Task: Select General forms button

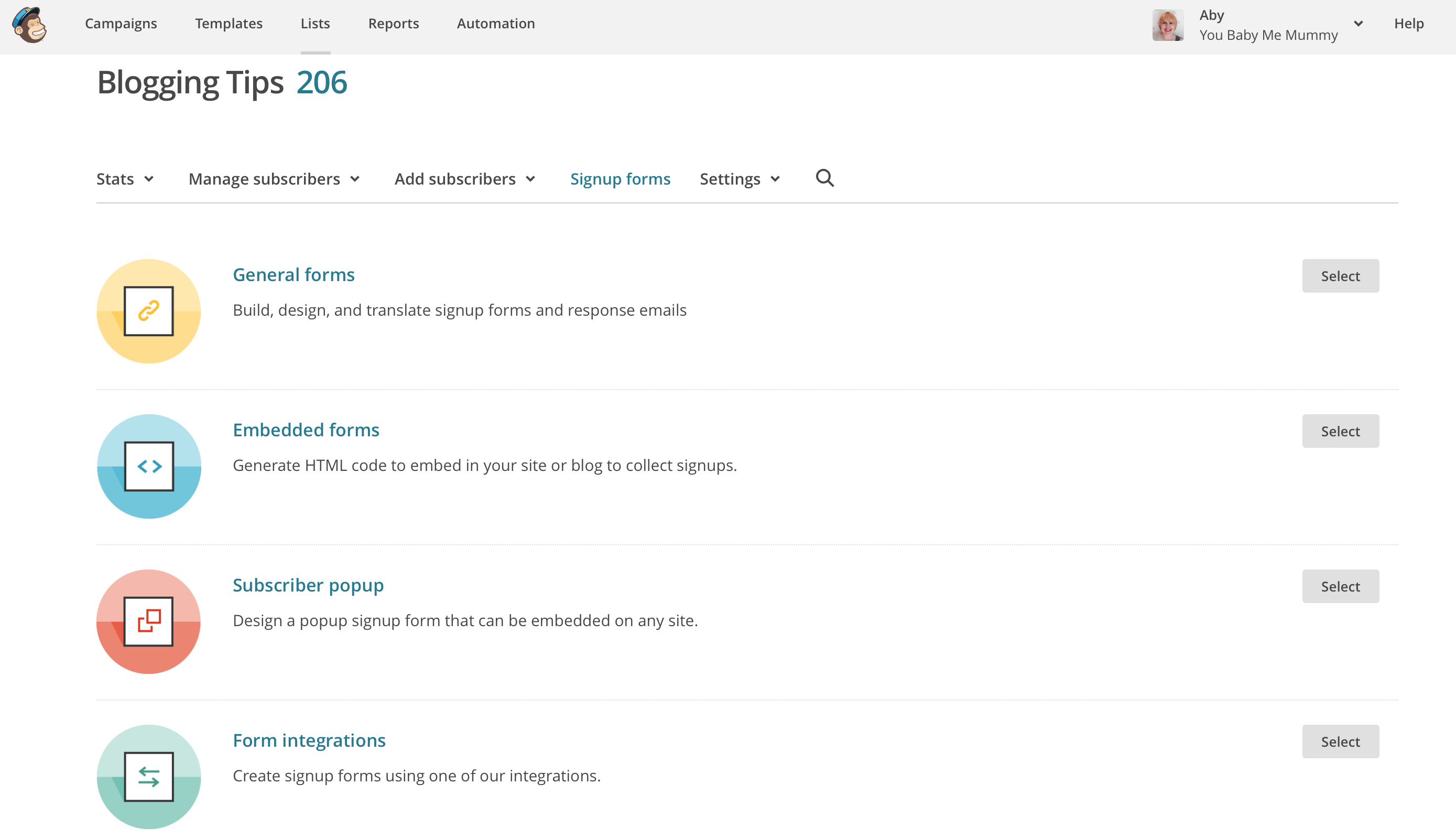Action: 1340,276
